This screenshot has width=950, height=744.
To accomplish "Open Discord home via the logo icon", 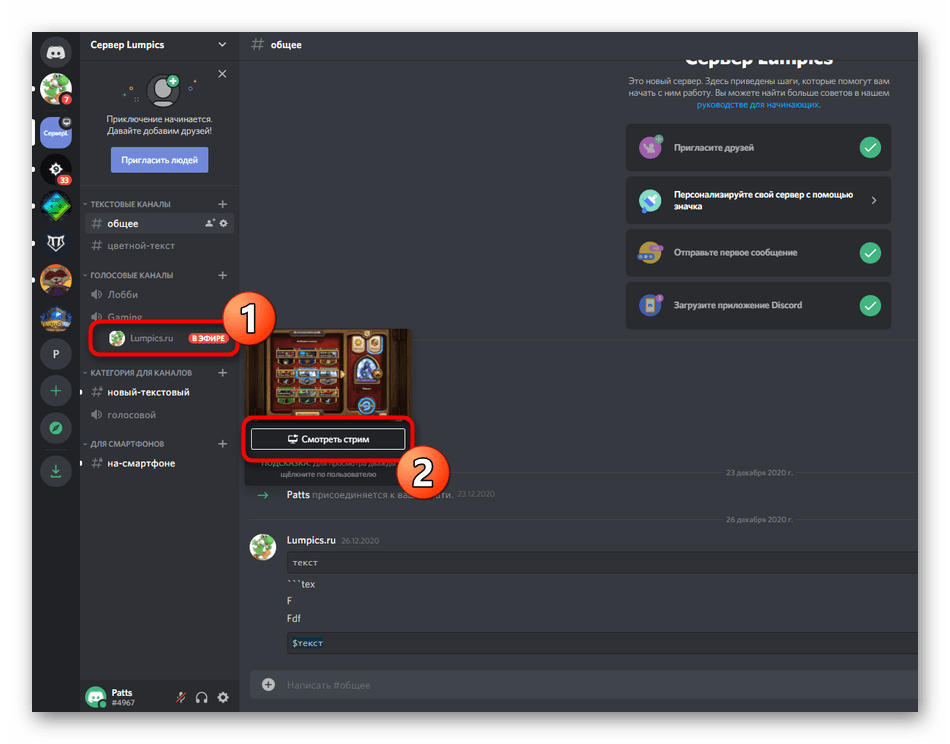I will (x=55, y=50).
